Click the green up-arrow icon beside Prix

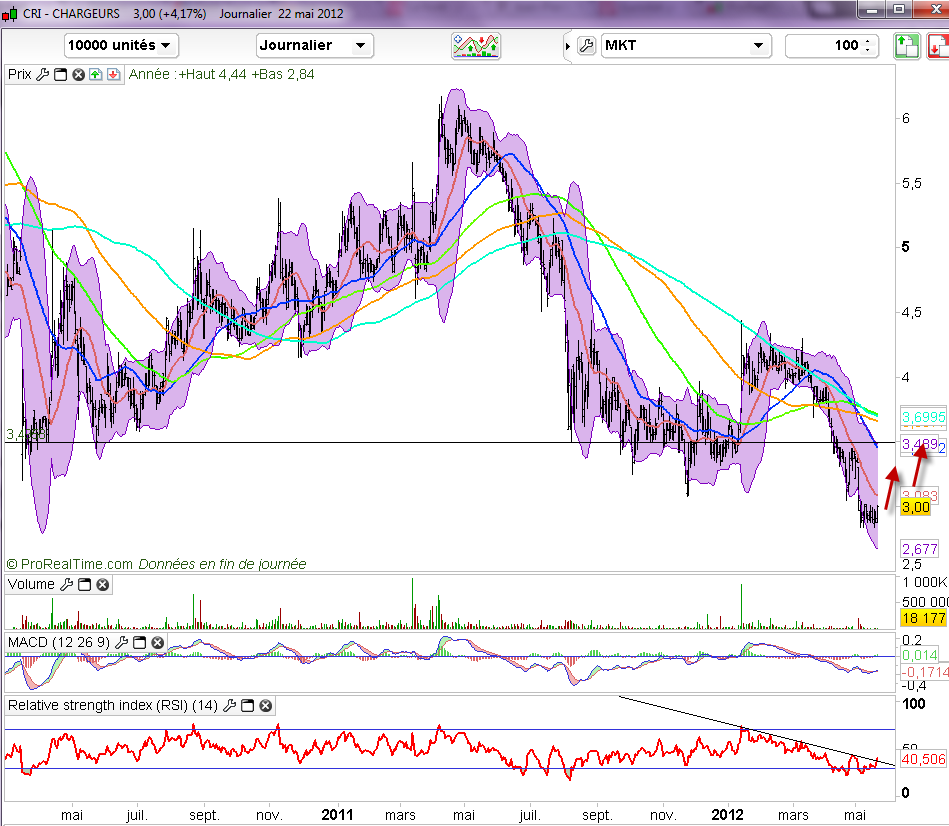96,74
